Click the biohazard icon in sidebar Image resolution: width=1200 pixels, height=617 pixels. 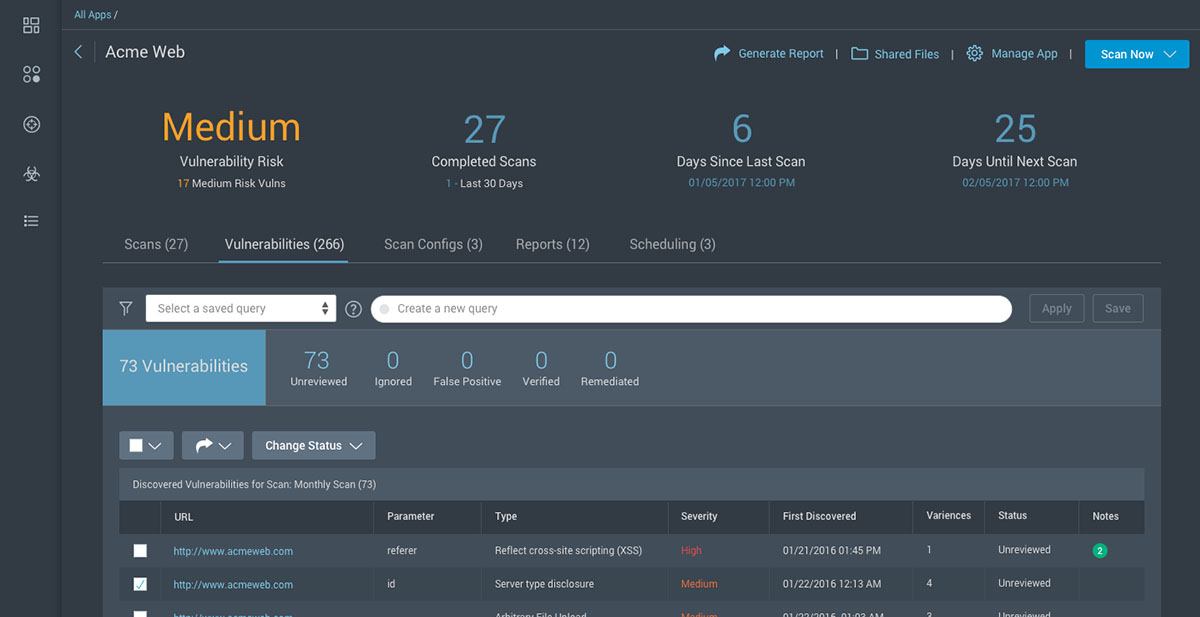tap(31, 173)
